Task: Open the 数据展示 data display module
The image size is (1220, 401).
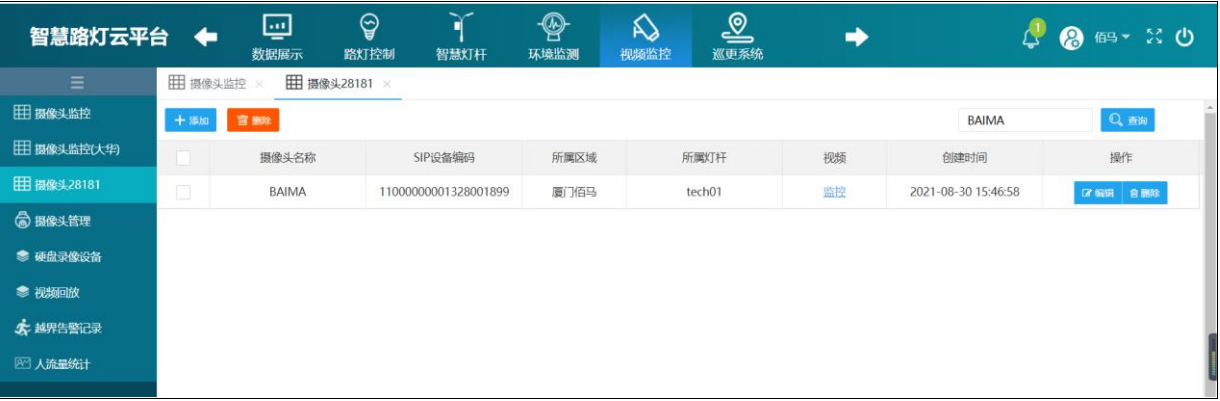Action: 277,36
